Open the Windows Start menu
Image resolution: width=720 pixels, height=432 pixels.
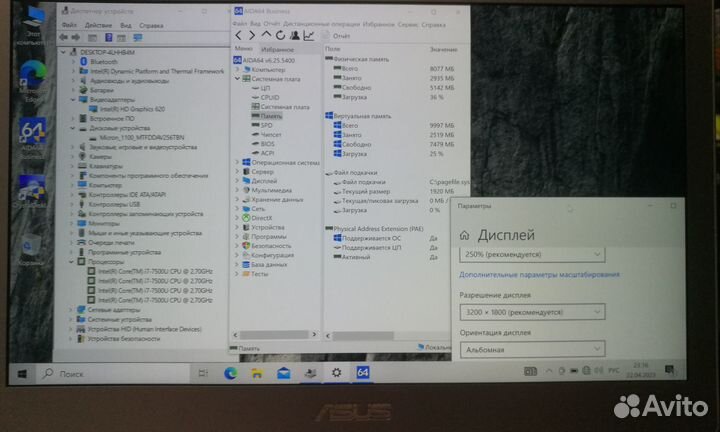pos(22,374)
